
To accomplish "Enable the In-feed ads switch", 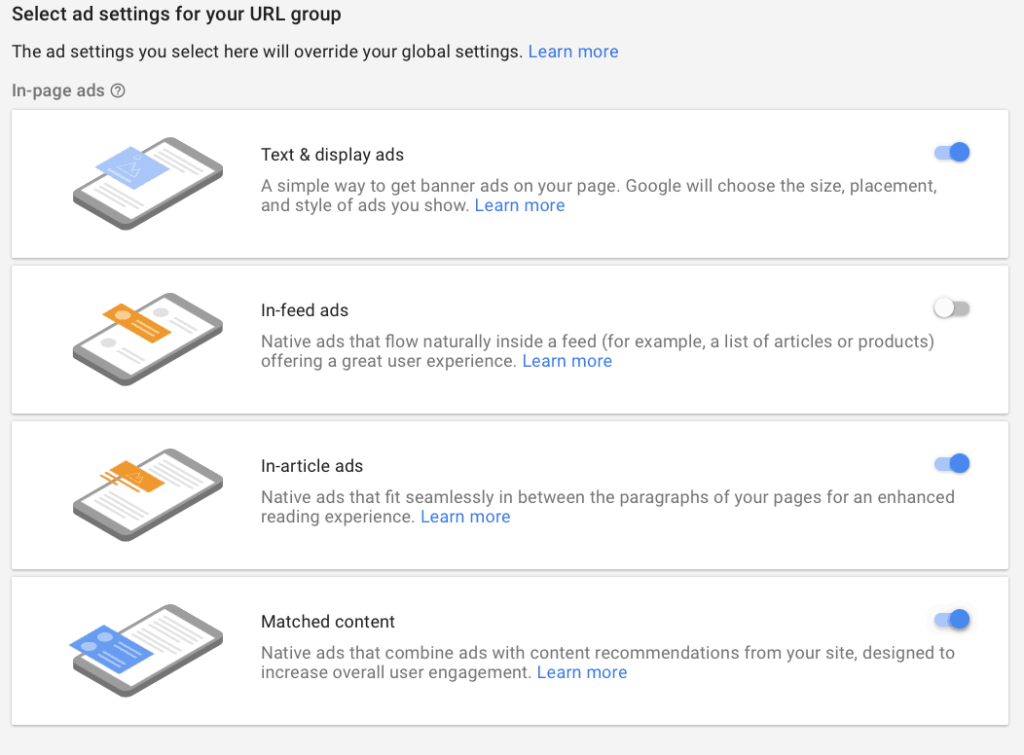I will pos(952,309).
